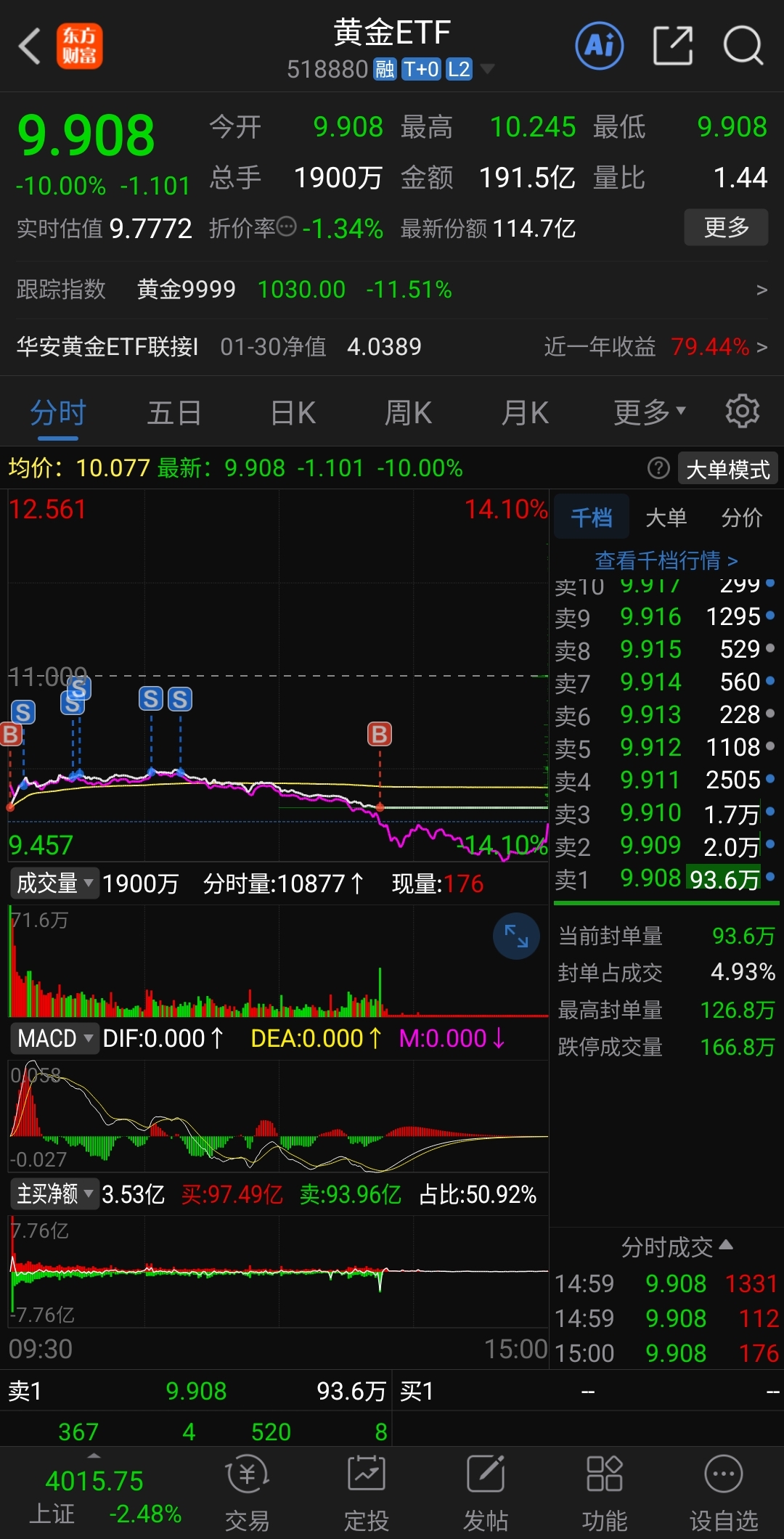Switch to 五日 tab
The image size is (784, 1539).
(x=174, y=412)
